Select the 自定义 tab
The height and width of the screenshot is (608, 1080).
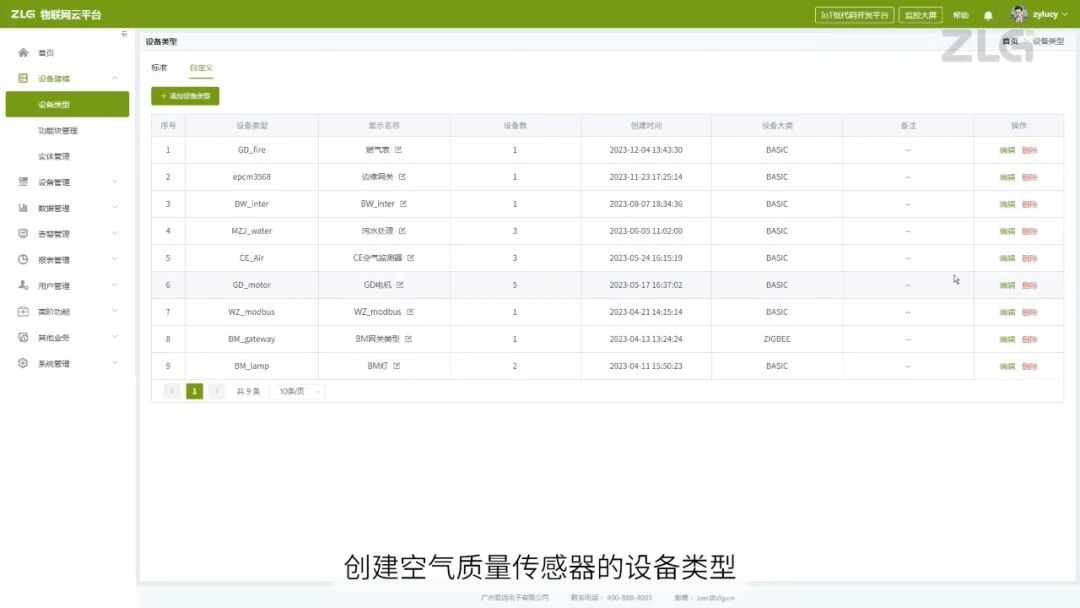click(201, 67)
